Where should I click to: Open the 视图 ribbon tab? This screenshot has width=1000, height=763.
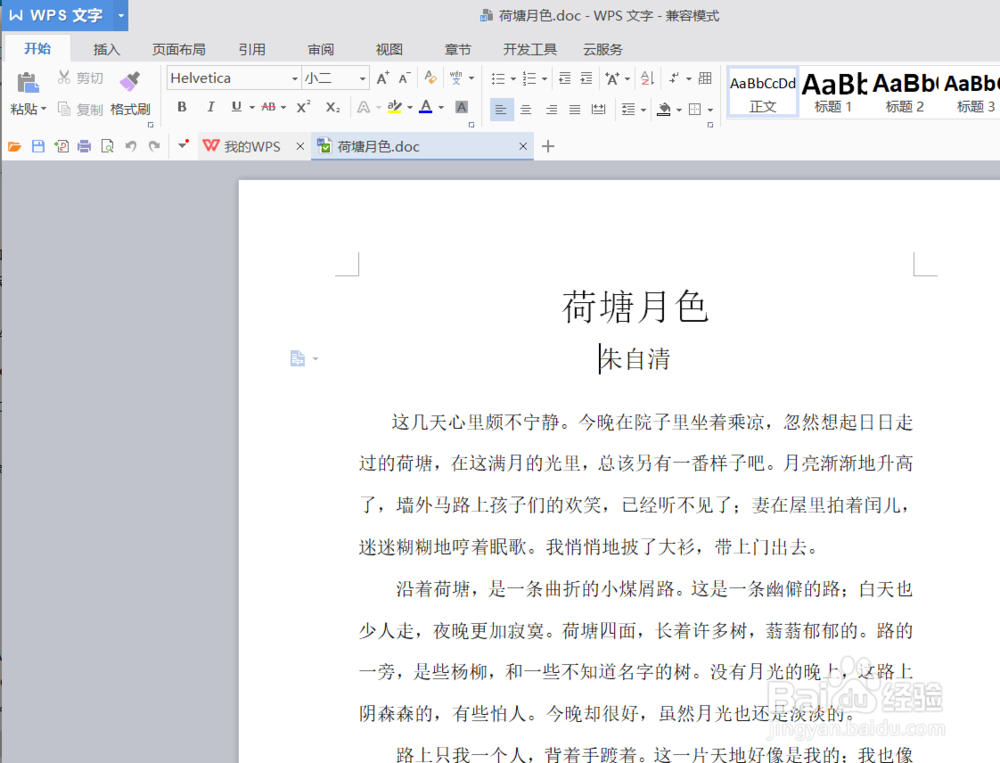389,50
